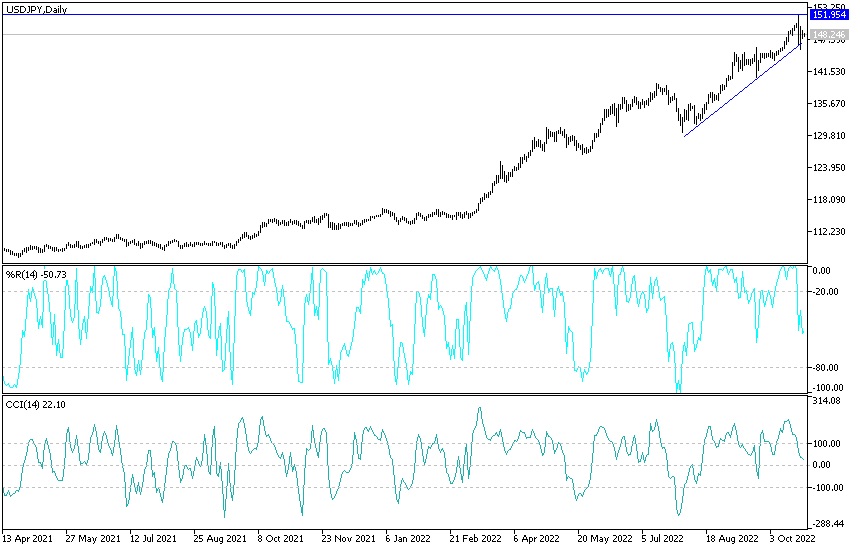Click the 129.810 price axis value
Viewport: 860px width, 550px height.
pyautogui.click(x=829, y=135)
